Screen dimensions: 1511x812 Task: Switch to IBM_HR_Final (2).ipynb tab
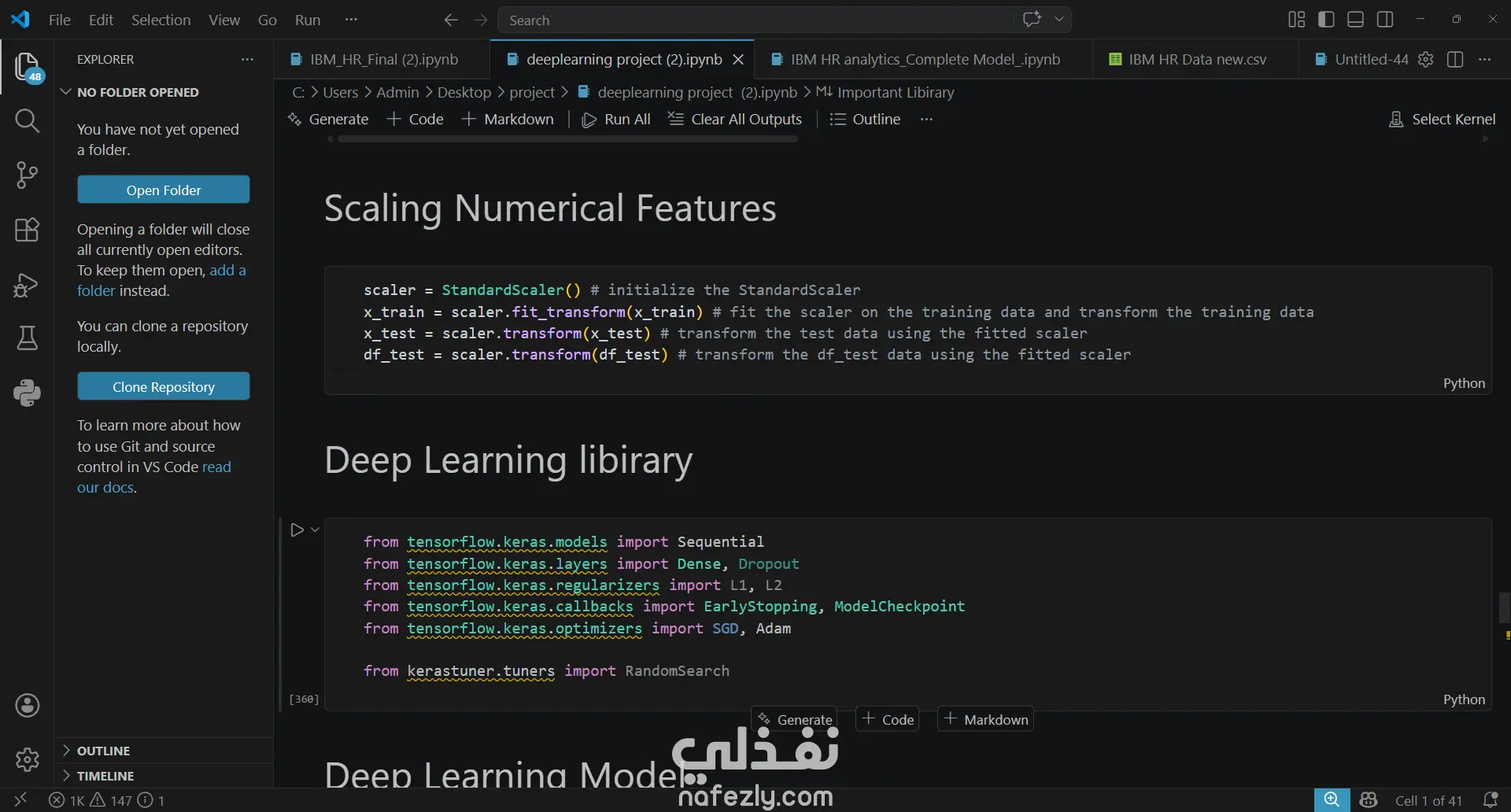click(382, 59)
